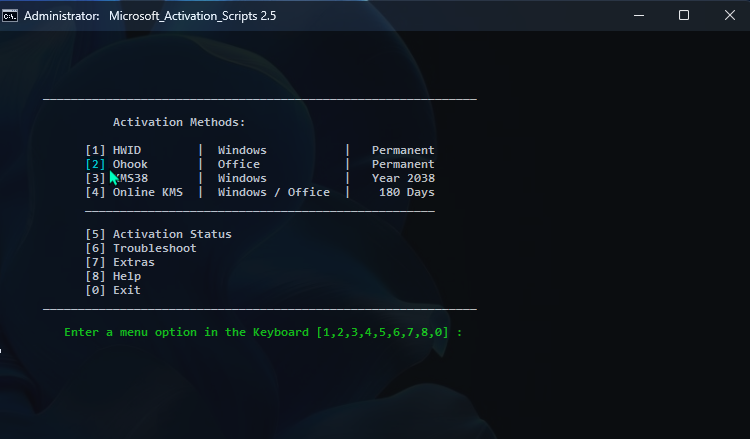This screenshot has width=750, height=439.
Task: Click 'Windows' in the HWID row
Action: click(x=242, y=150)
